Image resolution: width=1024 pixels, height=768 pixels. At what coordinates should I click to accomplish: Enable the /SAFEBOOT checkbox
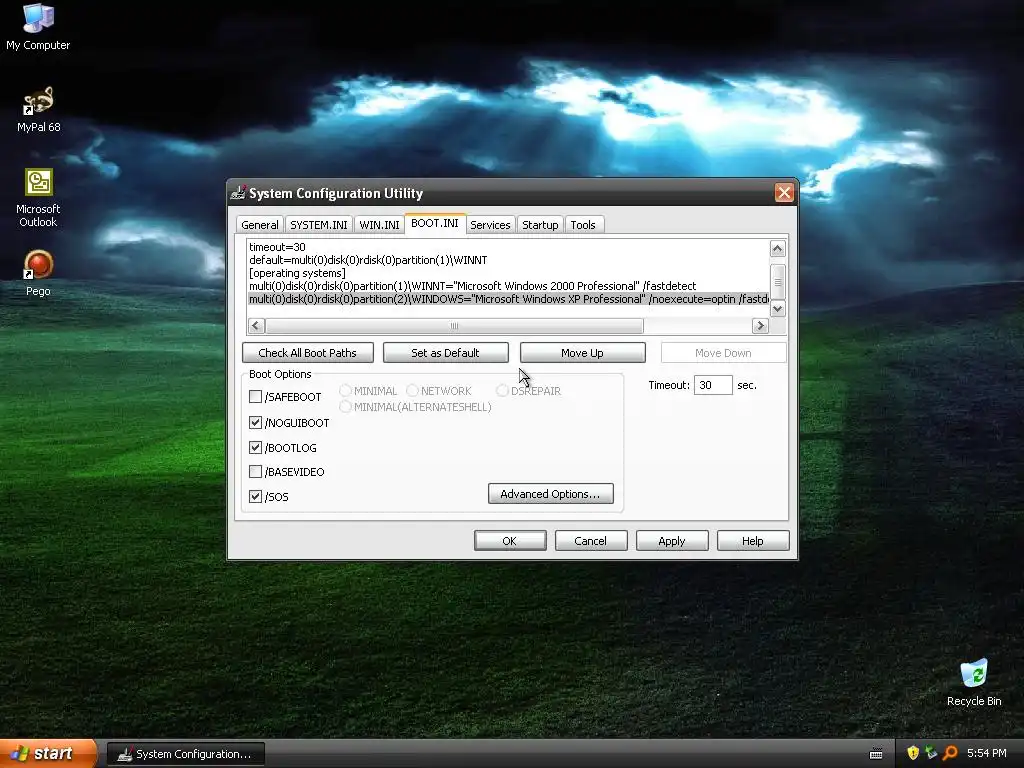255,396
